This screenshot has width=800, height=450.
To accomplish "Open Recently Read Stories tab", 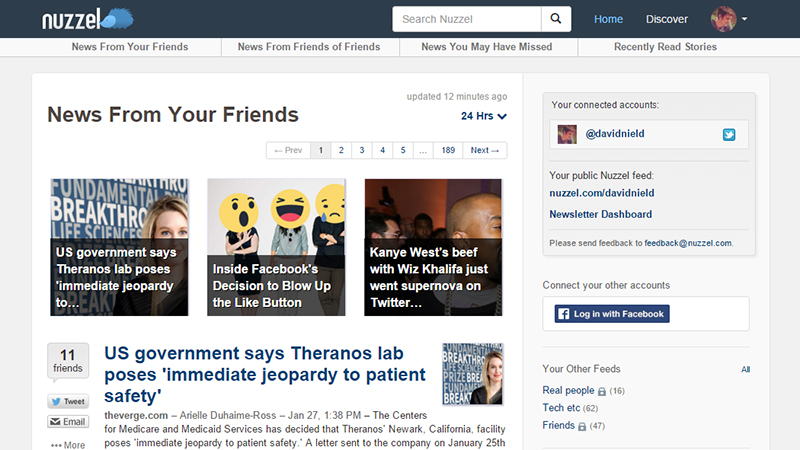I will [x=665, y=47].
